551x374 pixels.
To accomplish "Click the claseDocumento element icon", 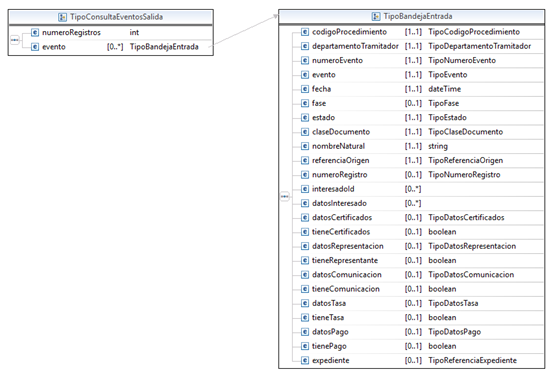I will point(305,132).
